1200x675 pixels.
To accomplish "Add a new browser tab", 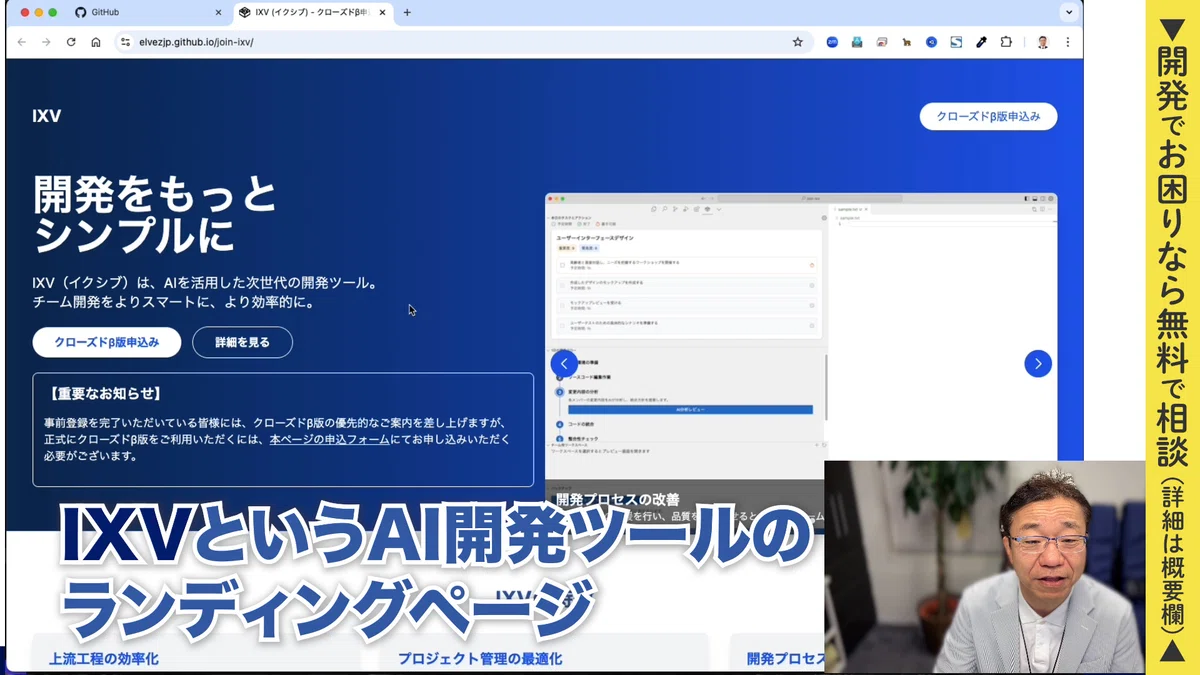I will click(407, 13).
